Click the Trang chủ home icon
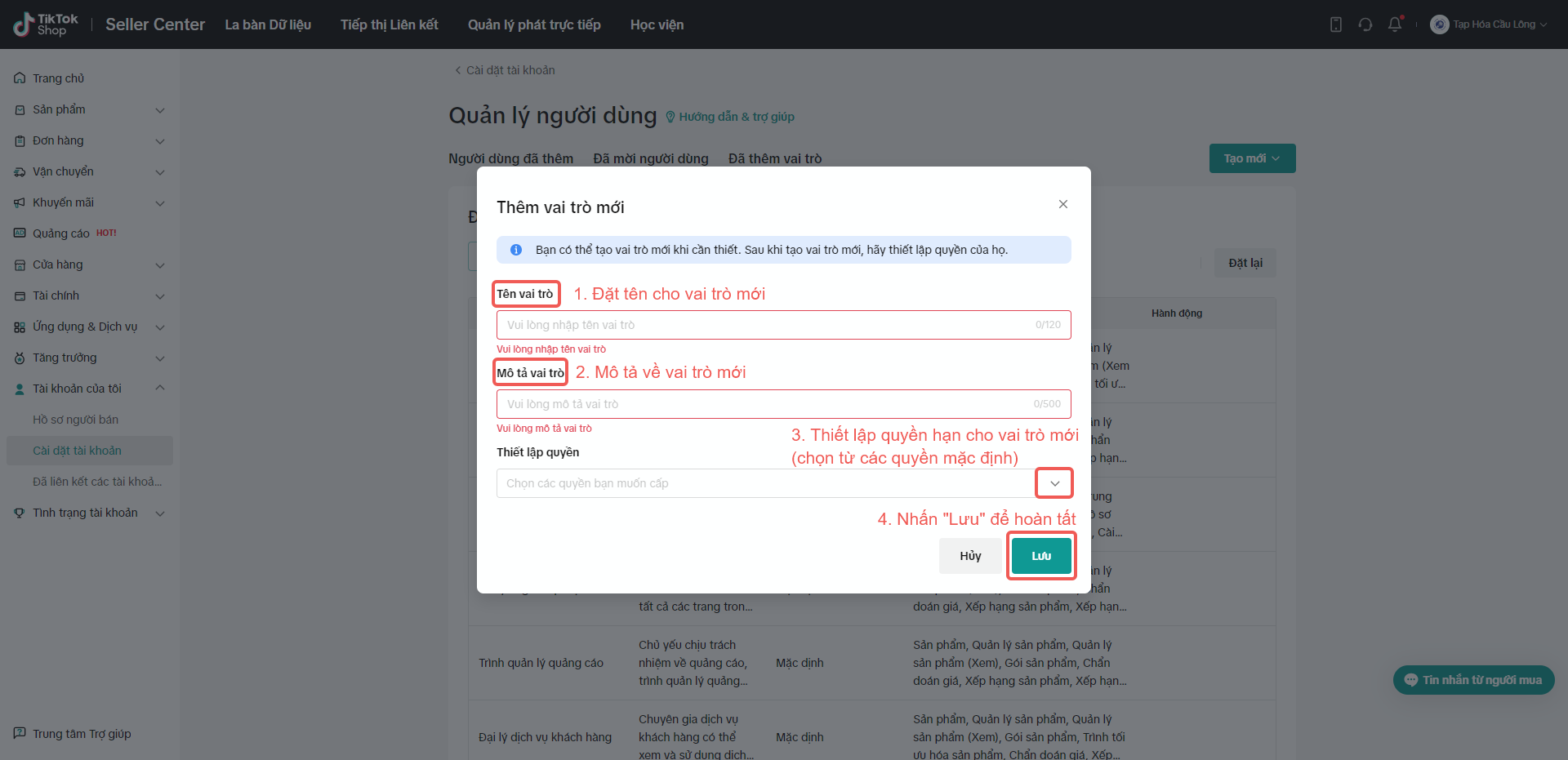This screenshot has height=760, width=1568. pos(20,78)
